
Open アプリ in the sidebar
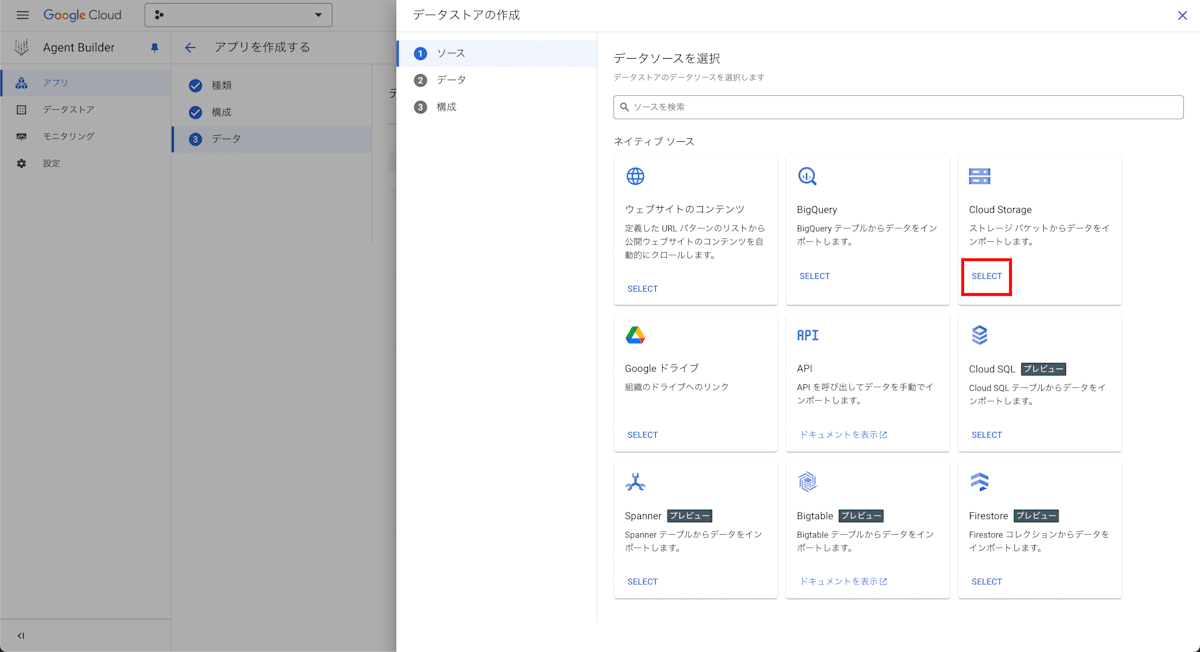click(86, 83)
